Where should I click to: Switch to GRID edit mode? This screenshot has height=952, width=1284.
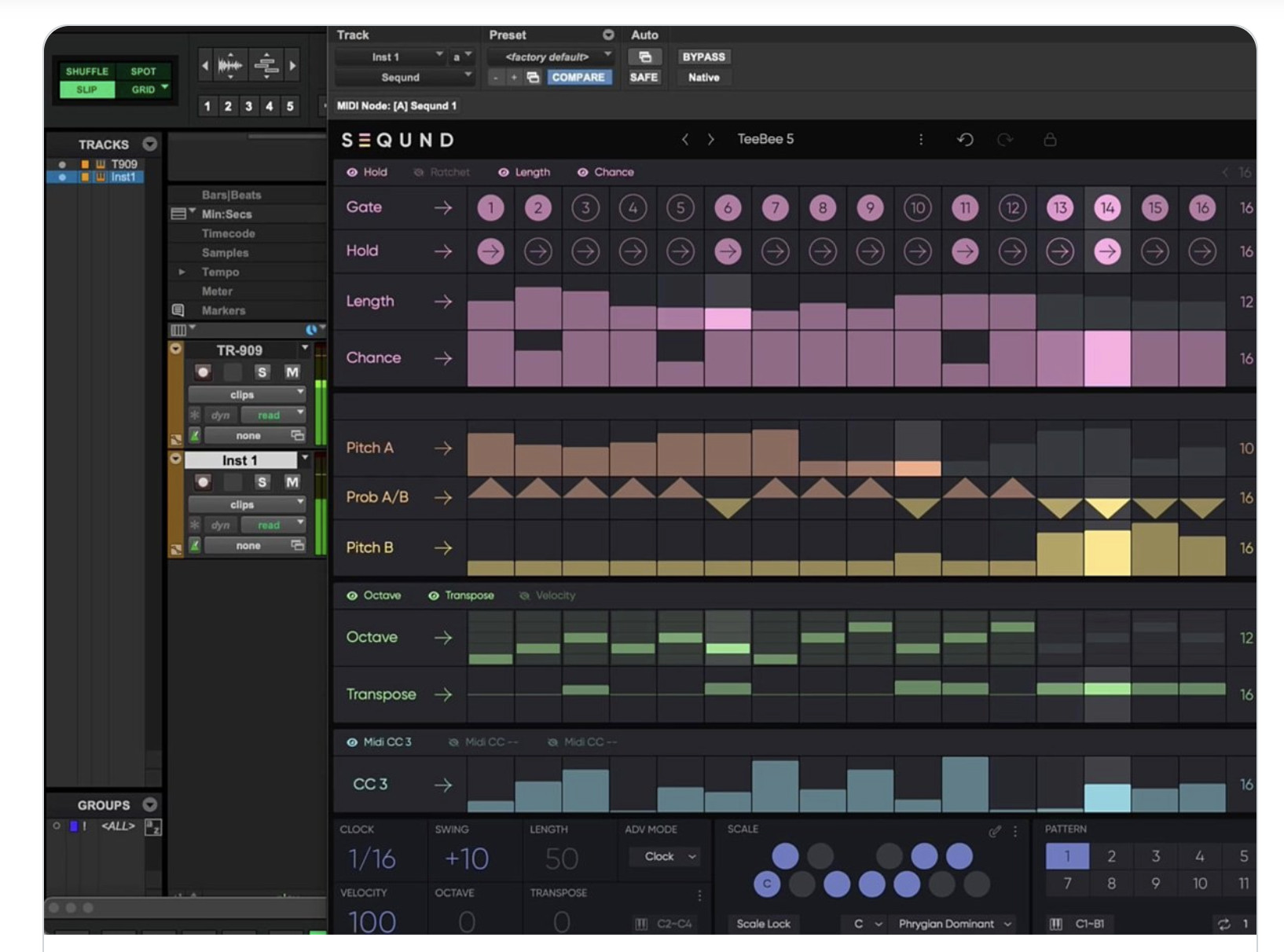click(x=144, y=90)
